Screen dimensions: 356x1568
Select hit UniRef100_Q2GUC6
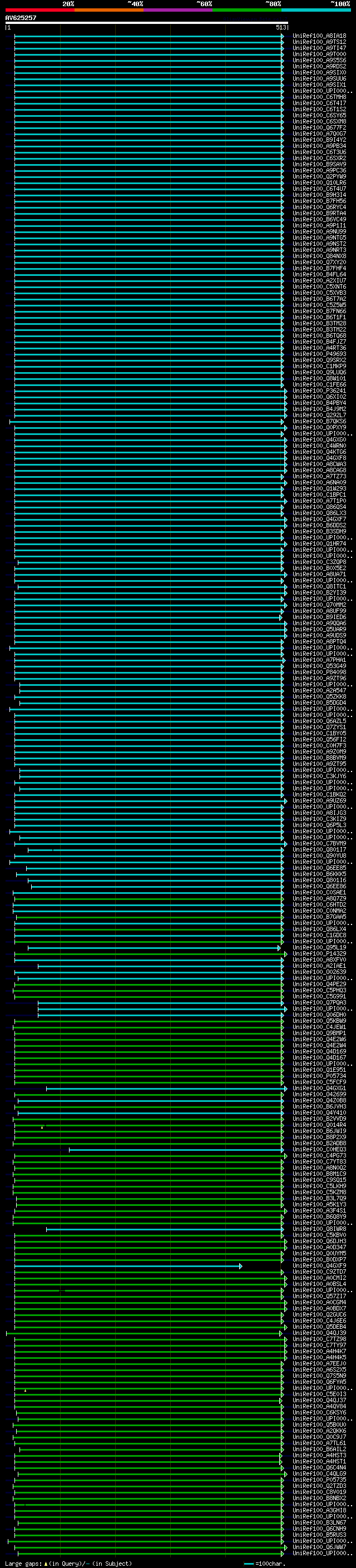click(x=319, y=1315)
